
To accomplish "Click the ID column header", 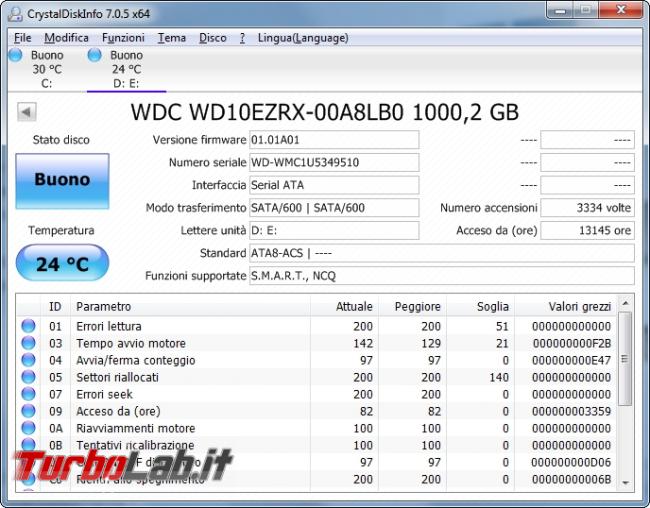I will pos(56,306).
